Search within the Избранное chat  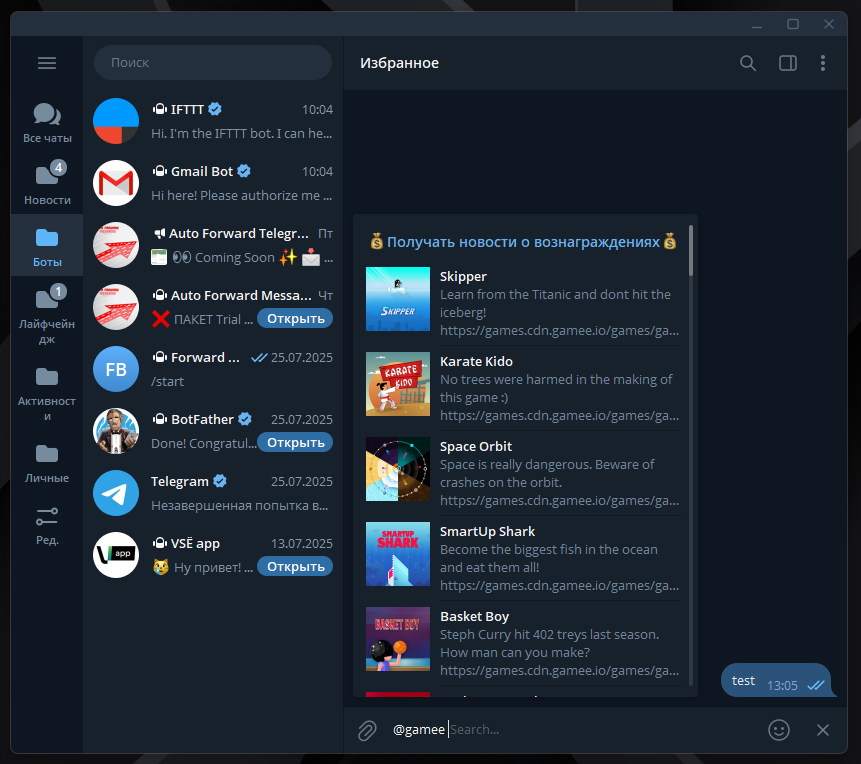click(x=747, y=63)
